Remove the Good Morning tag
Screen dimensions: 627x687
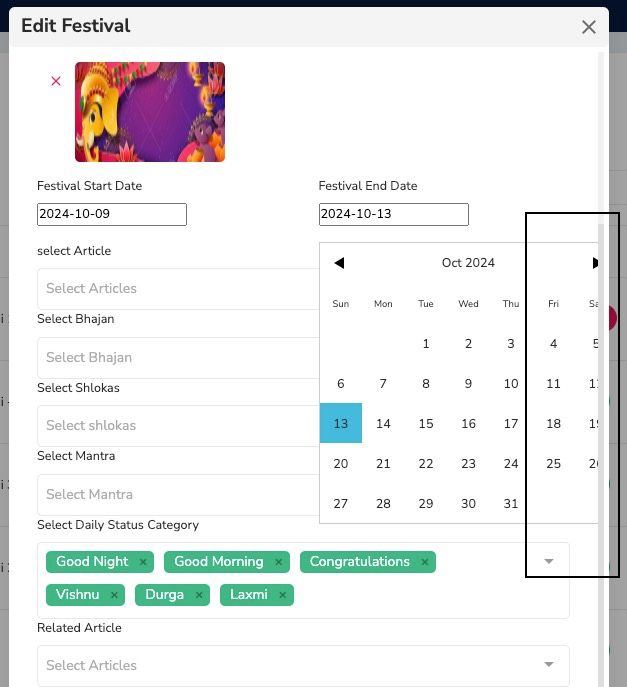(x=279, y=562)
